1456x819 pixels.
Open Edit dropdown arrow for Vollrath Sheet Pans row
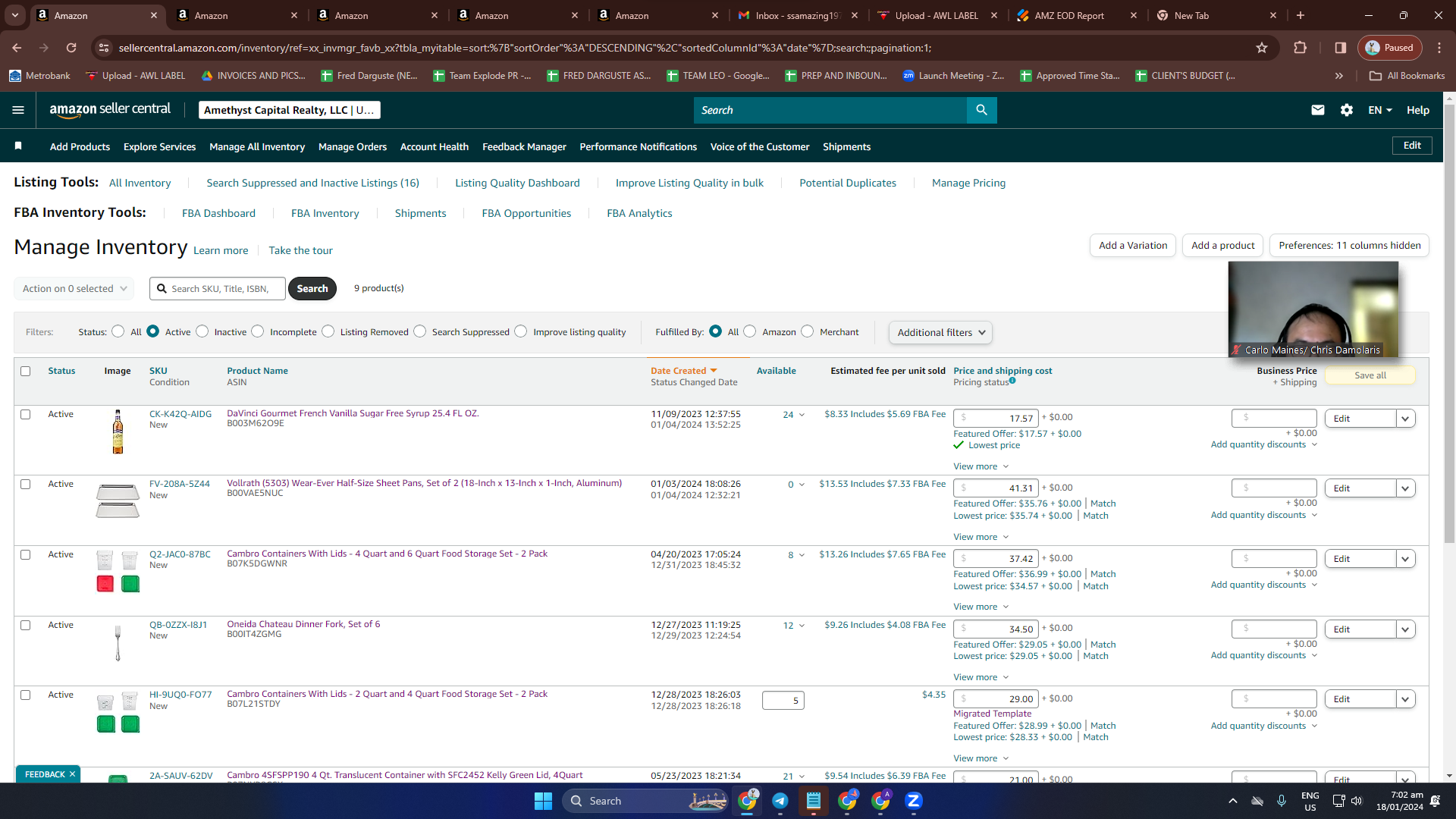click(1405, 488)
